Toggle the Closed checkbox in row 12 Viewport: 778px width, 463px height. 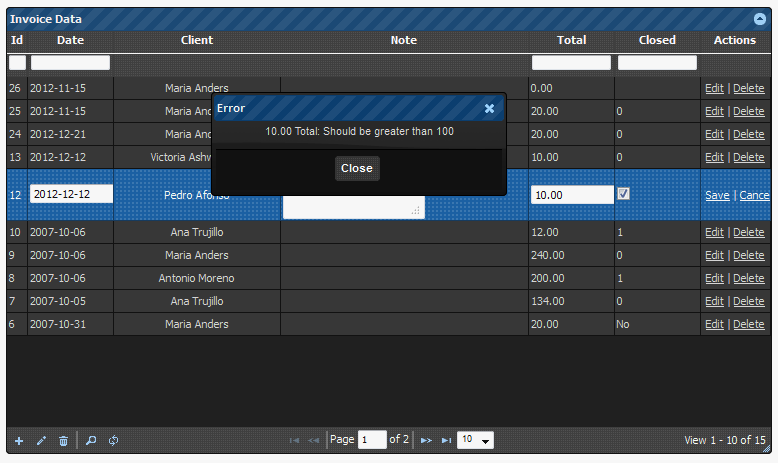[624, 194]
